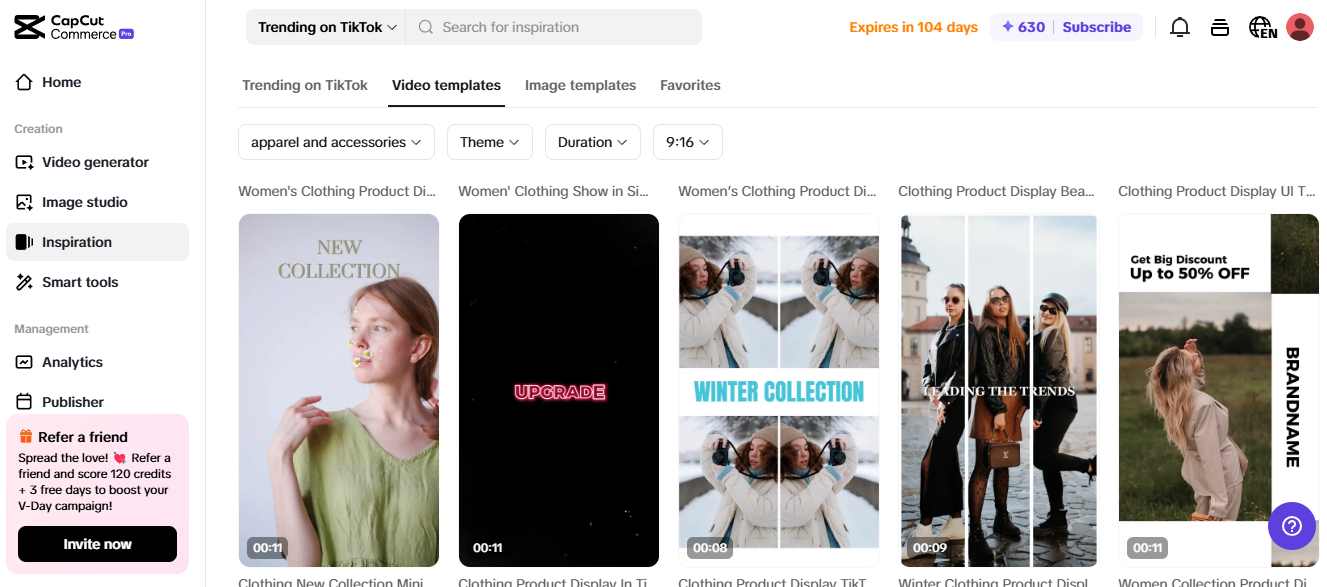Image resolution: width=1327 pixels, height=587 pixels.
Task: Click the 'Clothing Product Display UI T...' title
Action: (x=1217, y=191)
